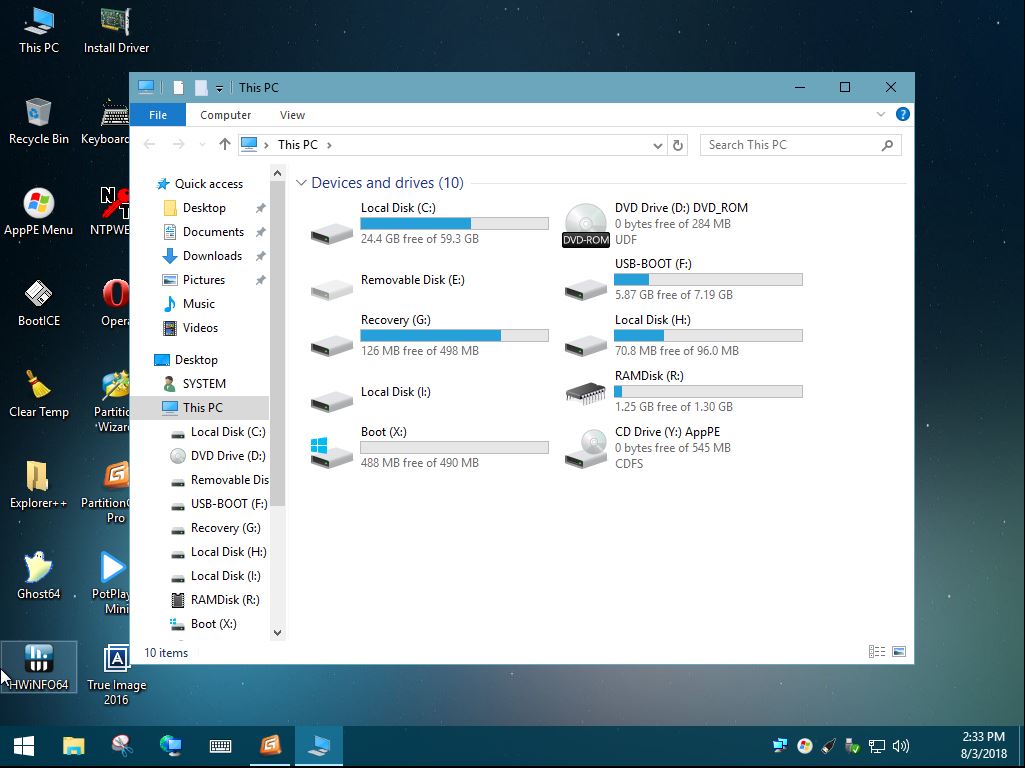1025x768 pixels.
Task: Open the View ribbon tab
Action: [292, 115]
